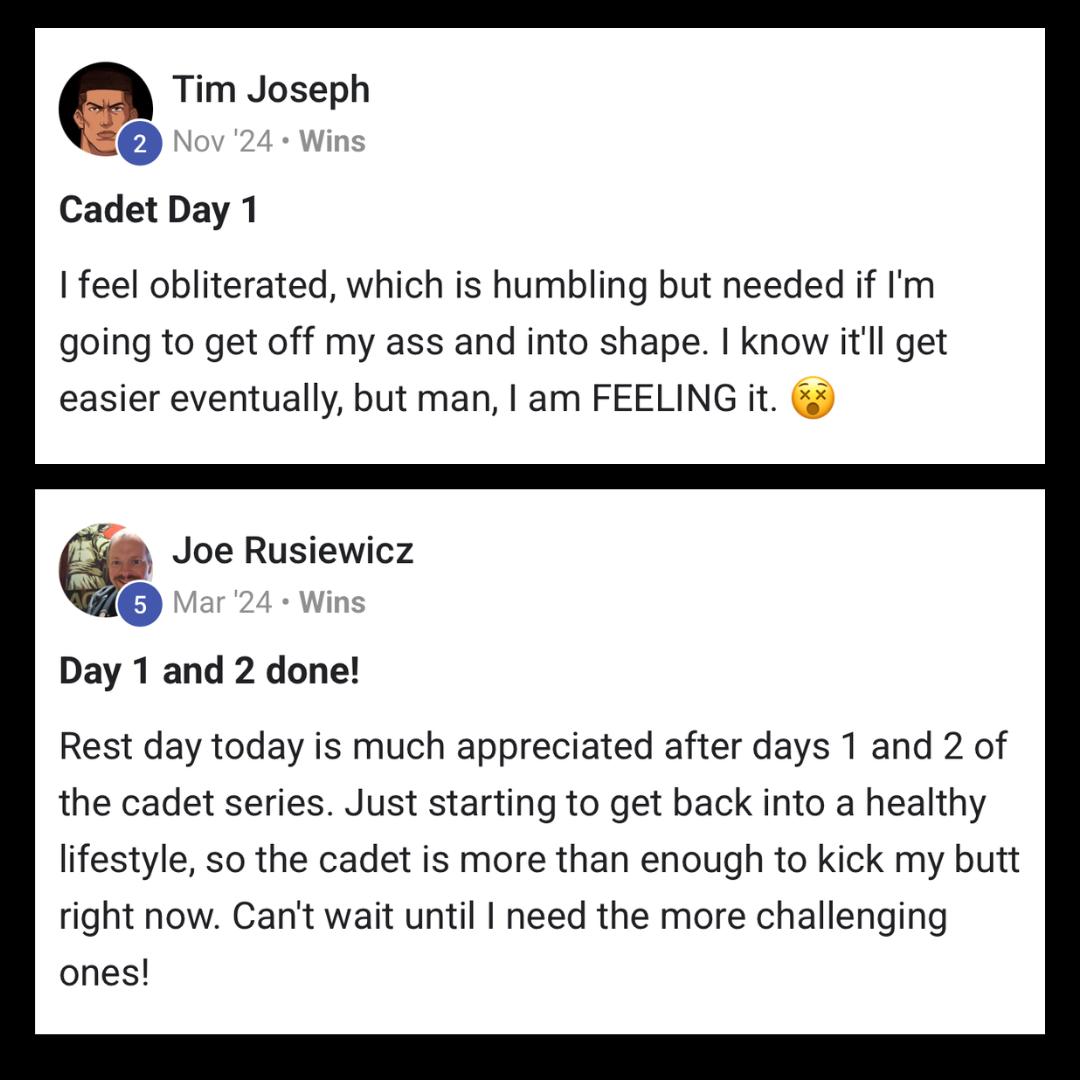
Task: Click the level 2 badge on Tim's avatar
Action: (140, 144)
